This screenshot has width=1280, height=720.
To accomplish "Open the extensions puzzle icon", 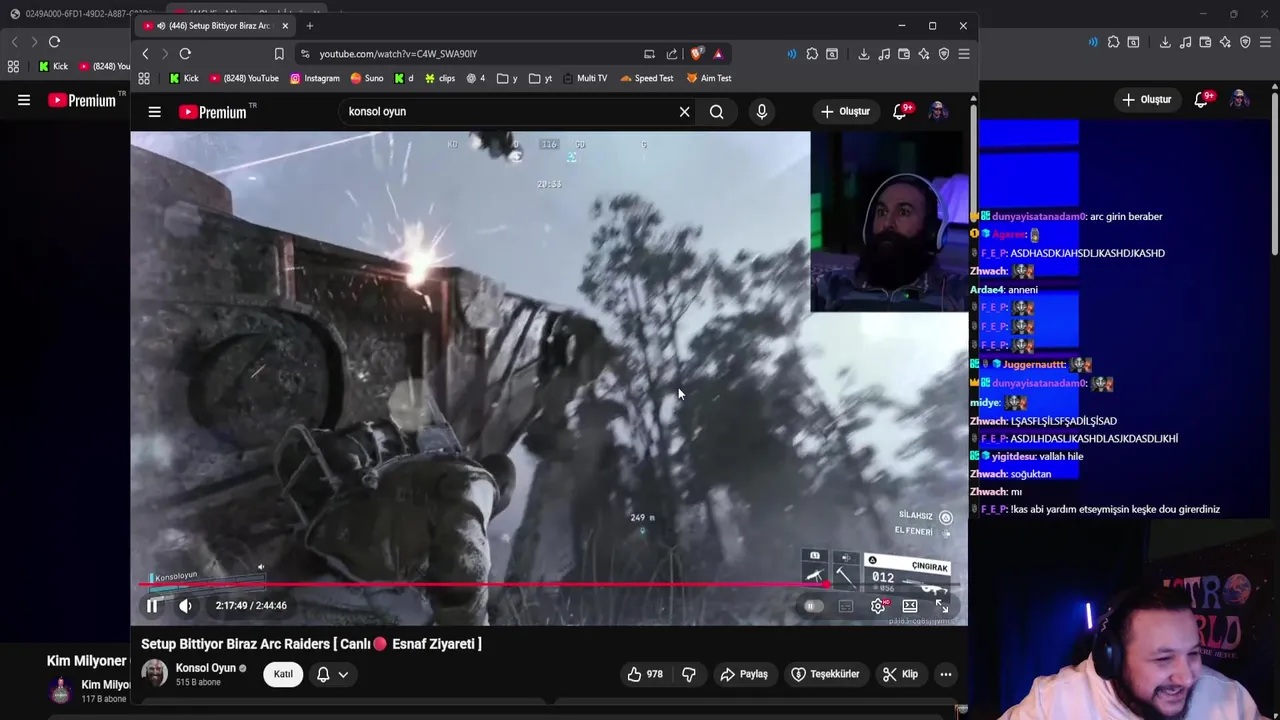I will click(812, 54).
